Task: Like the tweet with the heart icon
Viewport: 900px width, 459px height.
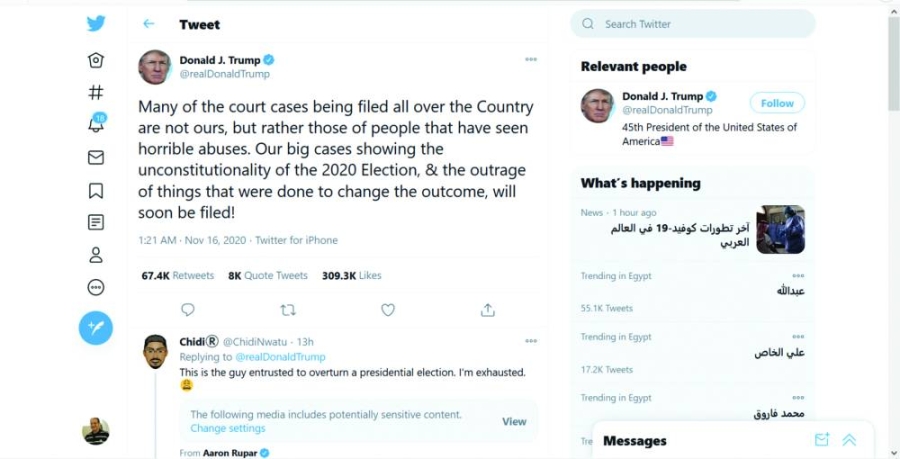Action: click(388, 310)
